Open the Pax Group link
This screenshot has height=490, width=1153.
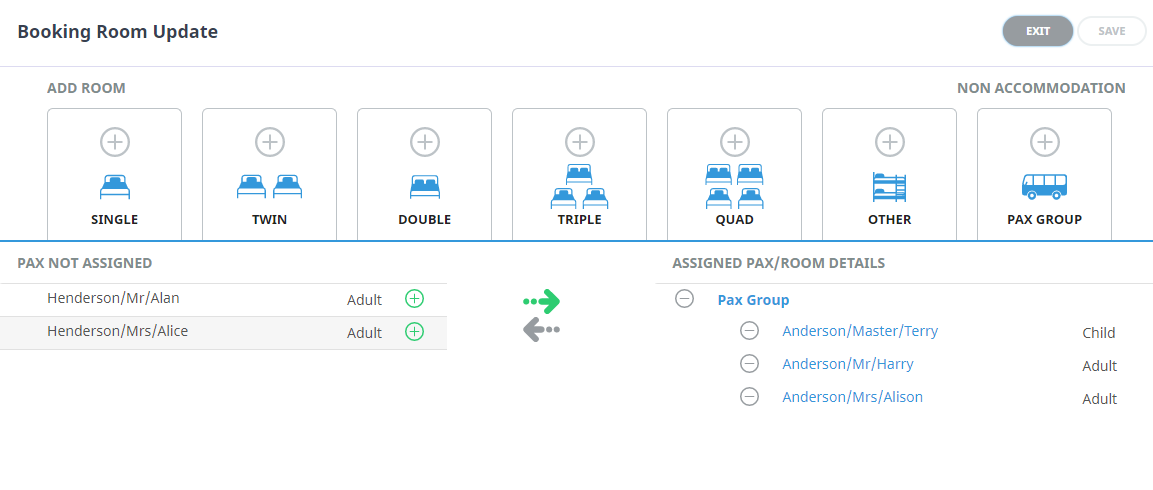[753, 300]
